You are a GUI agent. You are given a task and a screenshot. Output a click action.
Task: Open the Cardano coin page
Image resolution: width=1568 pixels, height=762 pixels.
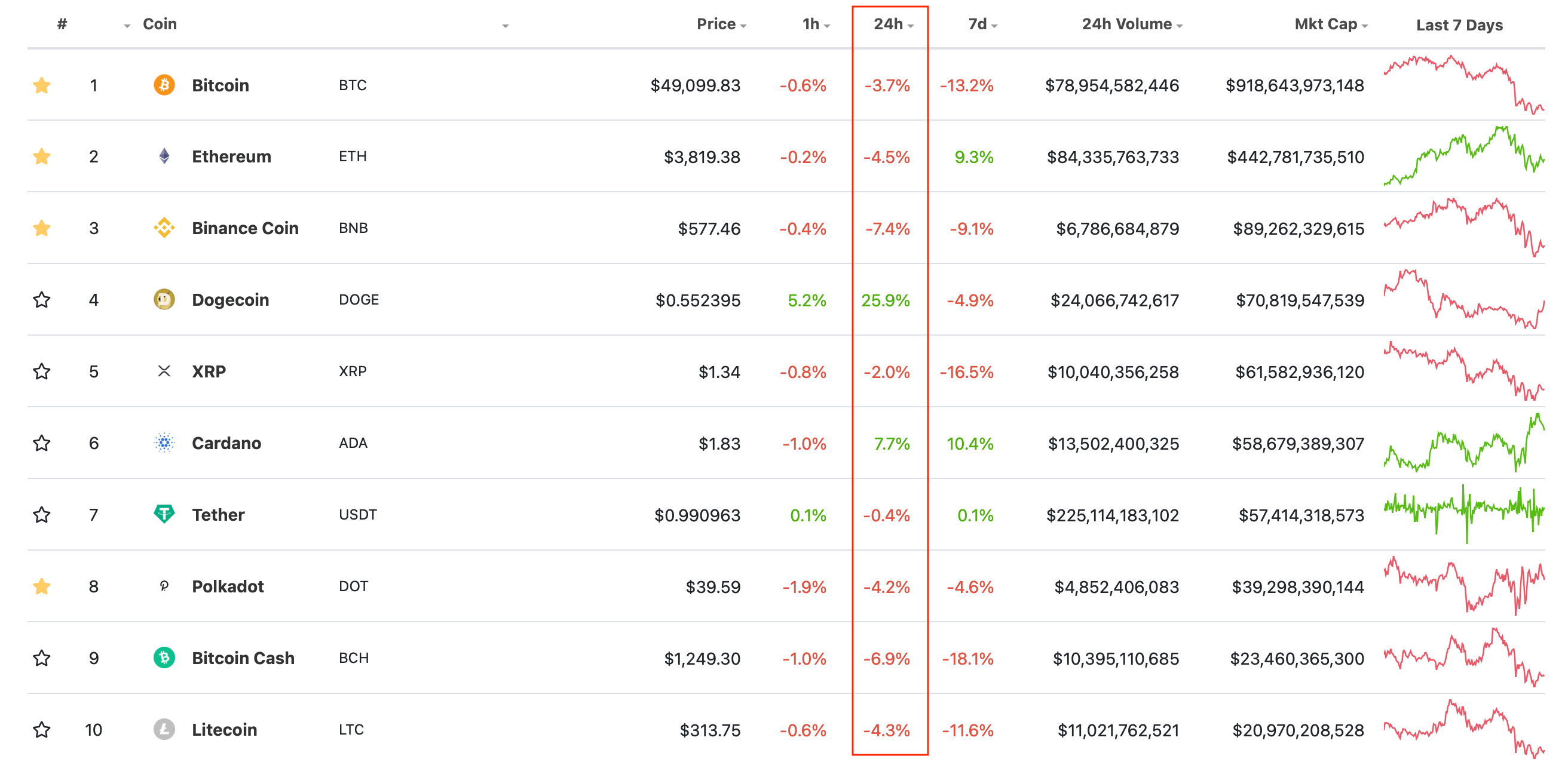point(226,443)
